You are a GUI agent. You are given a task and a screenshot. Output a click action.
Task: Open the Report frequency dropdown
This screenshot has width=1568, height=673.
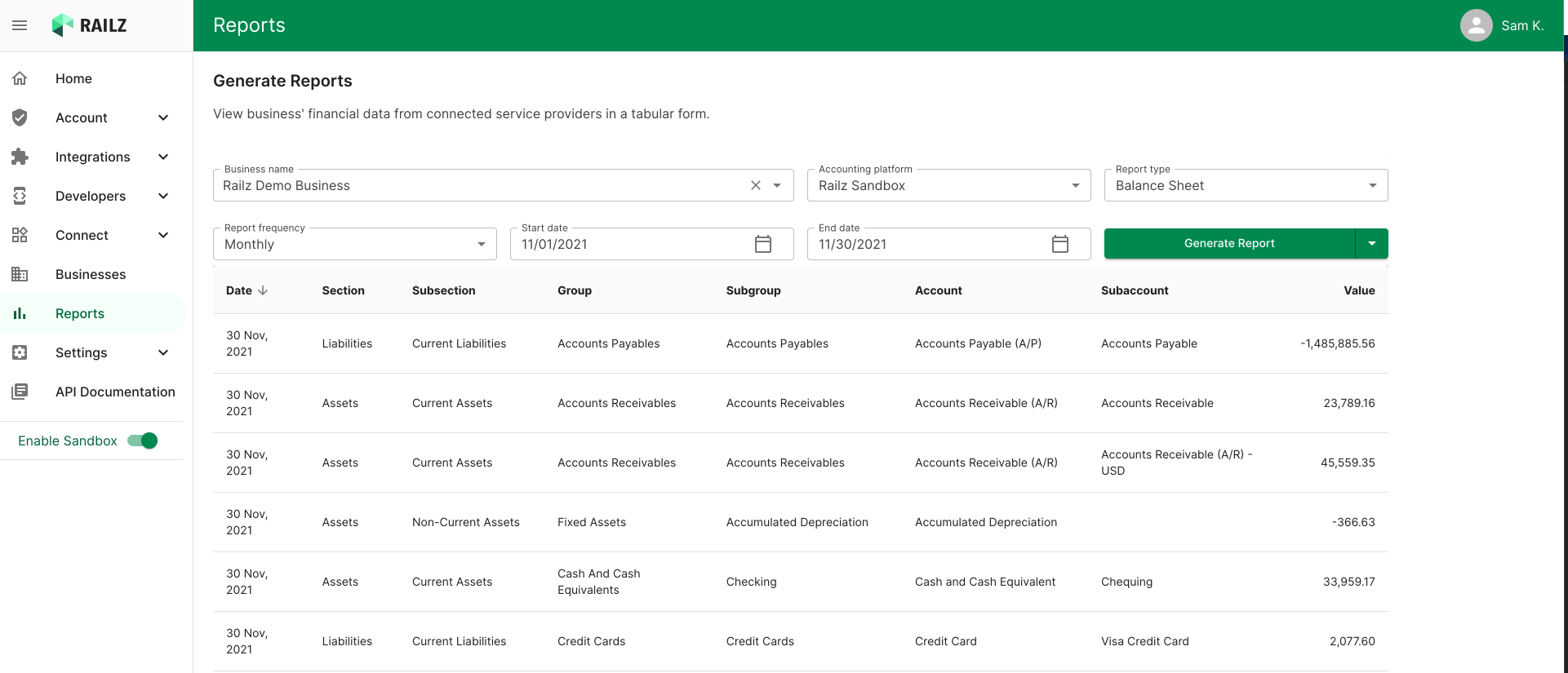coord(354,244)
